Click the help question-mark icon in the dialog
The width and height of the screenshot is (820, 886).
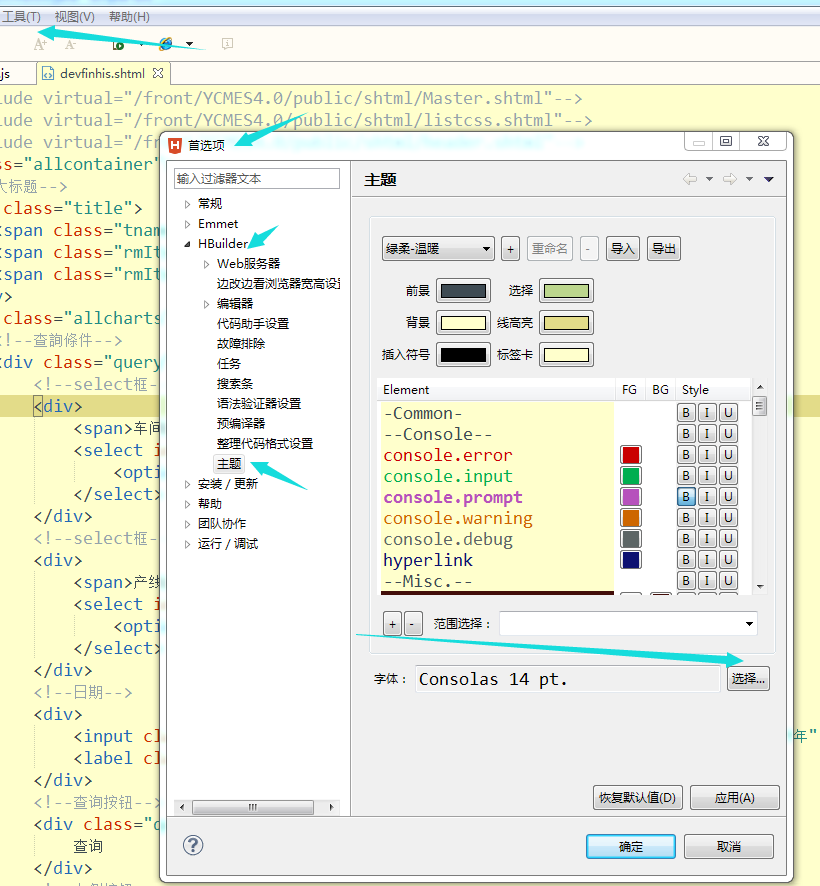click(x=193, y=845)
